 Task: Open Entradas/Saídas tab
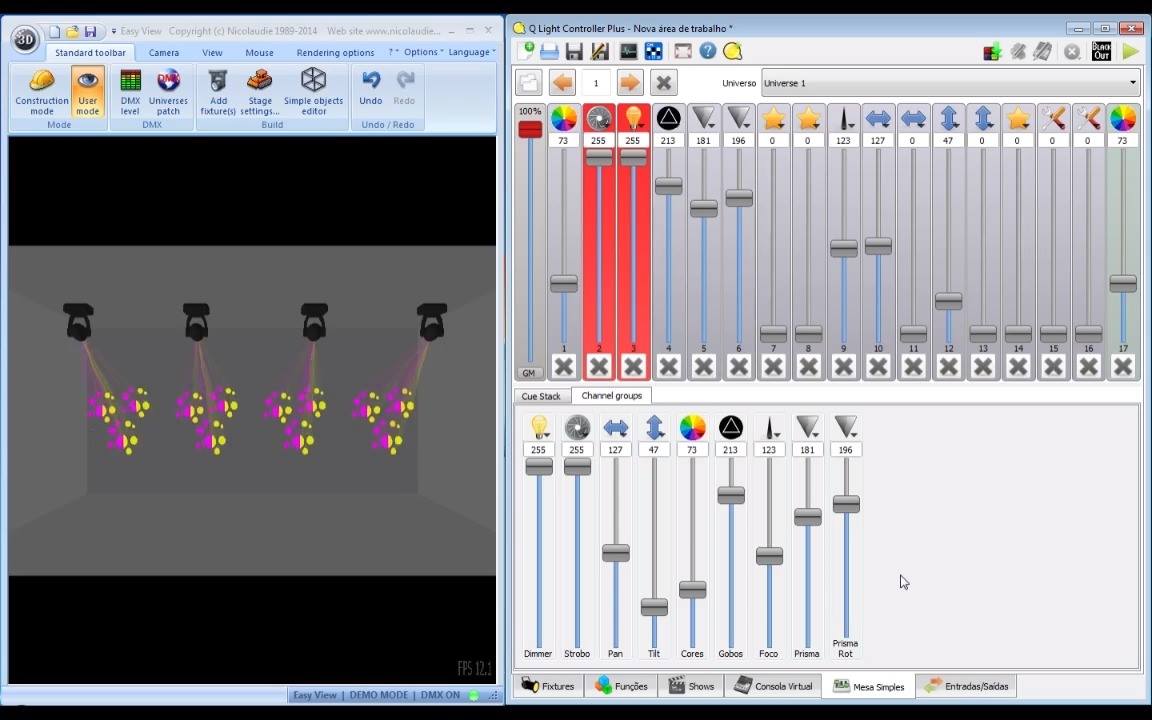pos(967,686)
